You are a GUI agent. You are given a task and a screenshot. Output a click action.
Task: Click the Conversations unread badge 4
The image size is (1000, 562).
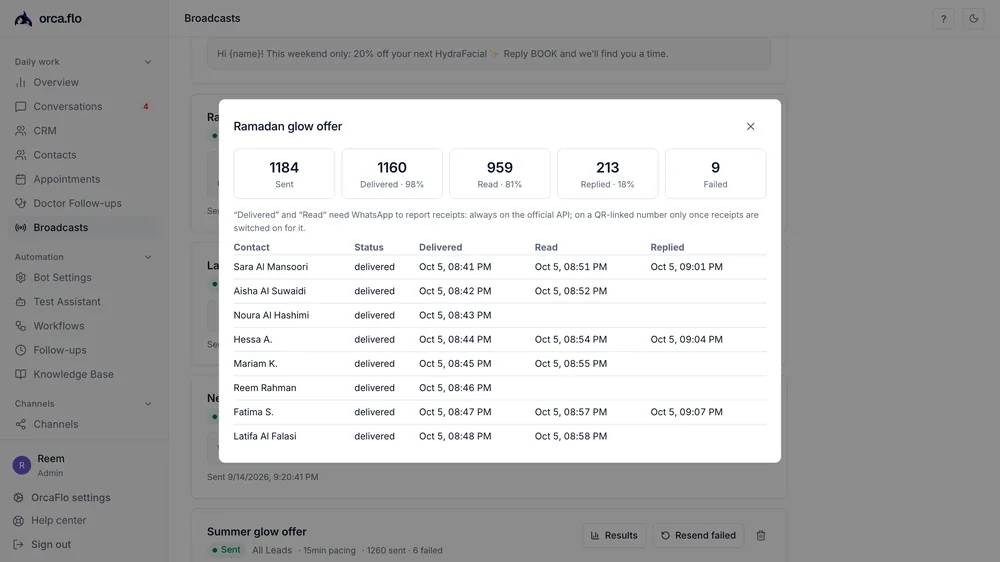coord(145,107)
